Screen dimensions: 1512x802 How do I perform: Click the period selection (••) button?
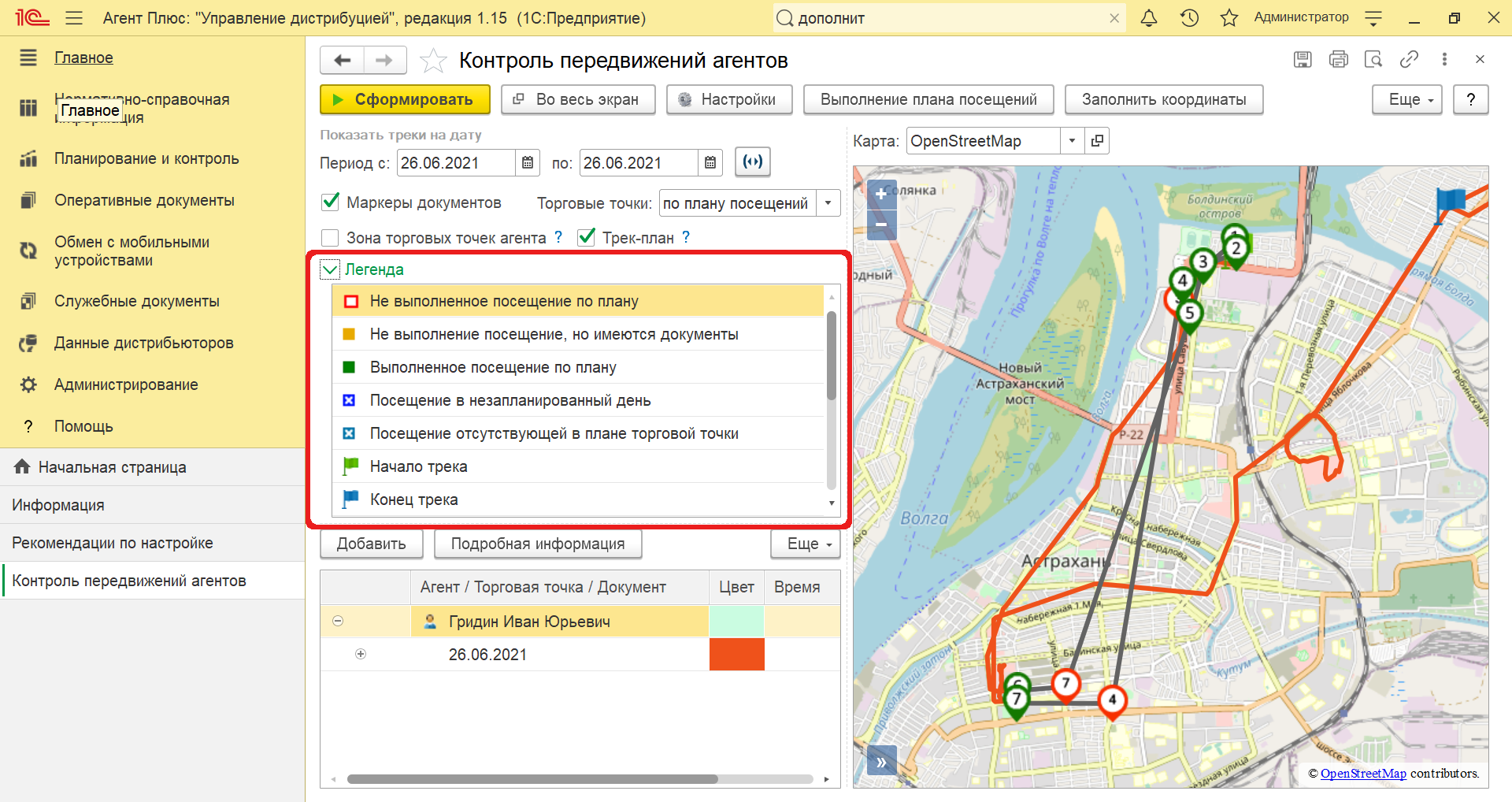coord(753,162)
